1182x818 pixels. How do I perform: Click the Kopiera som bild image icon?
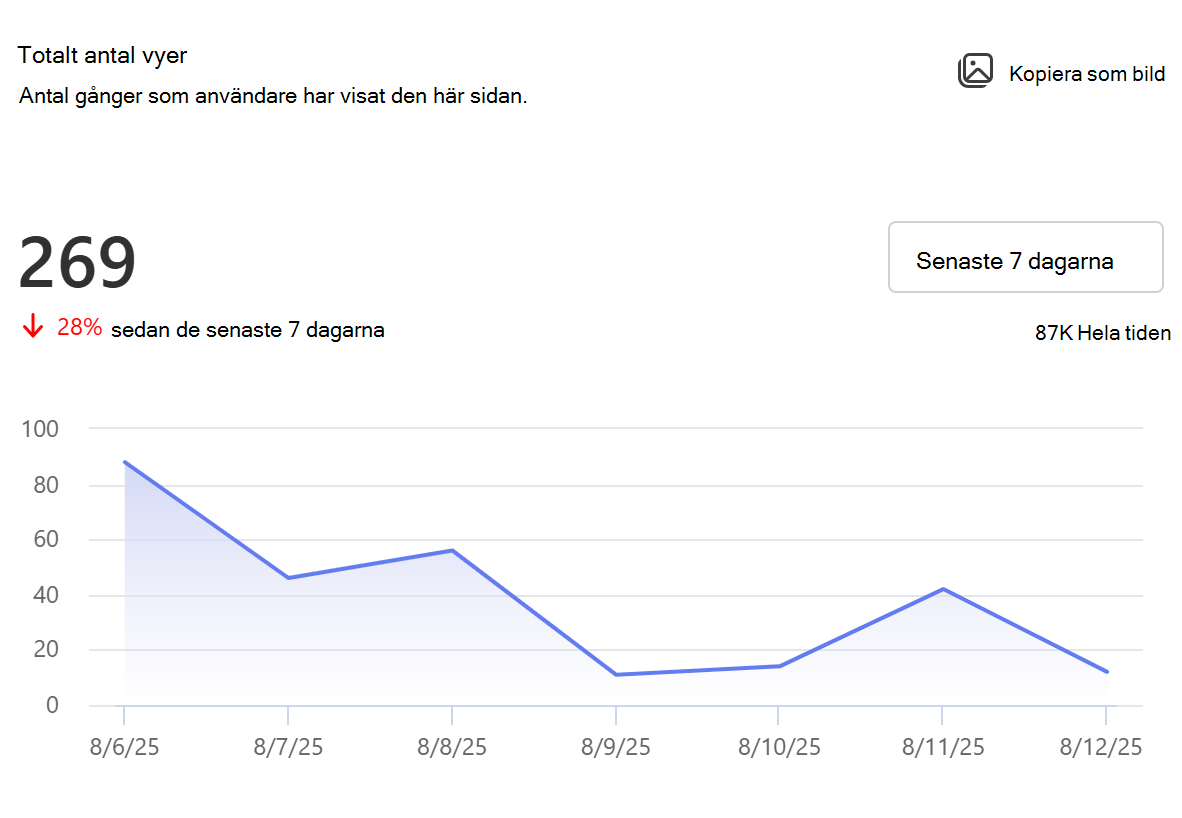point(975,72)
